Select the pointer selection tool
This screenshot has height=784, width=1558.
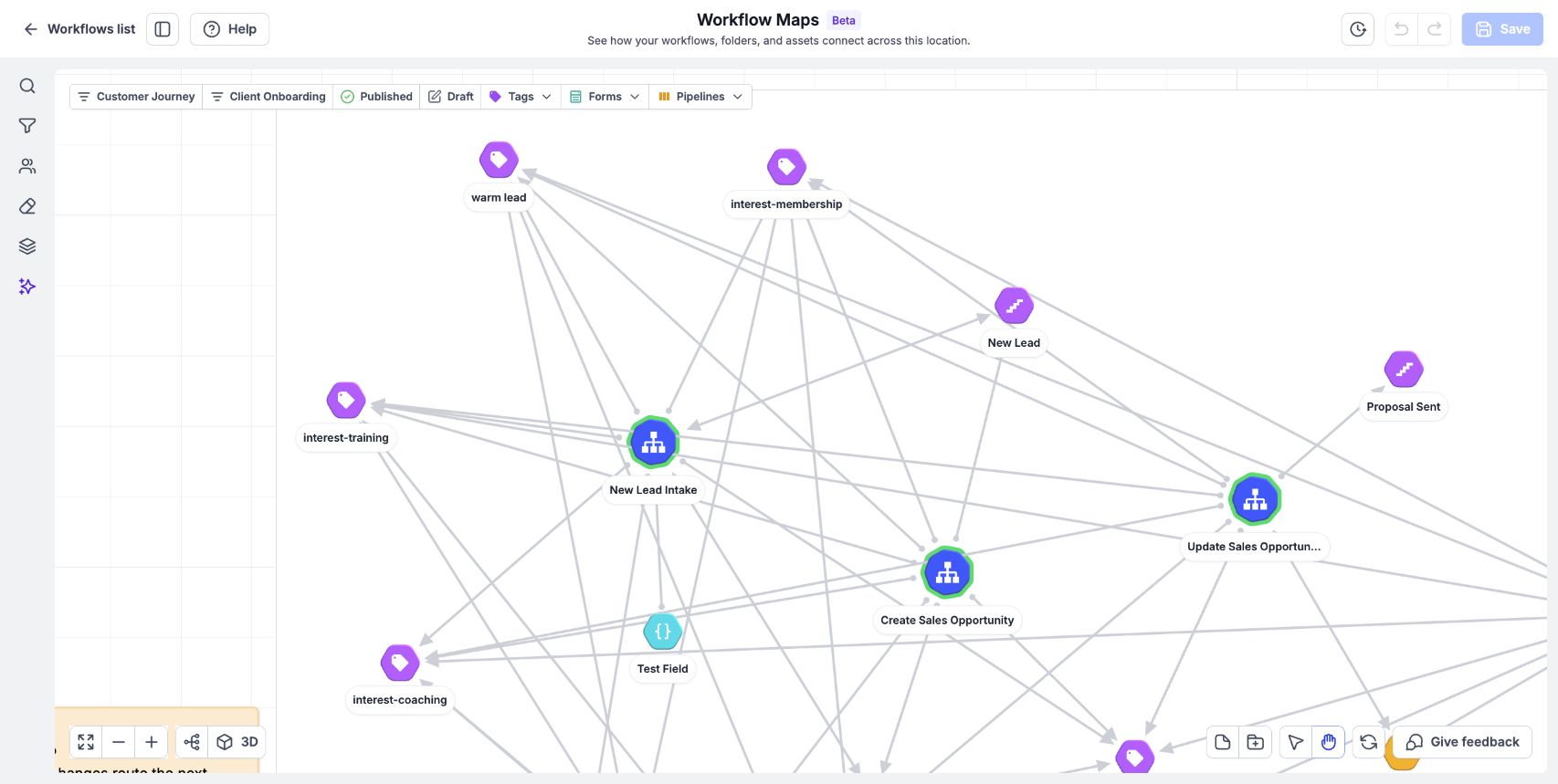1296,742
